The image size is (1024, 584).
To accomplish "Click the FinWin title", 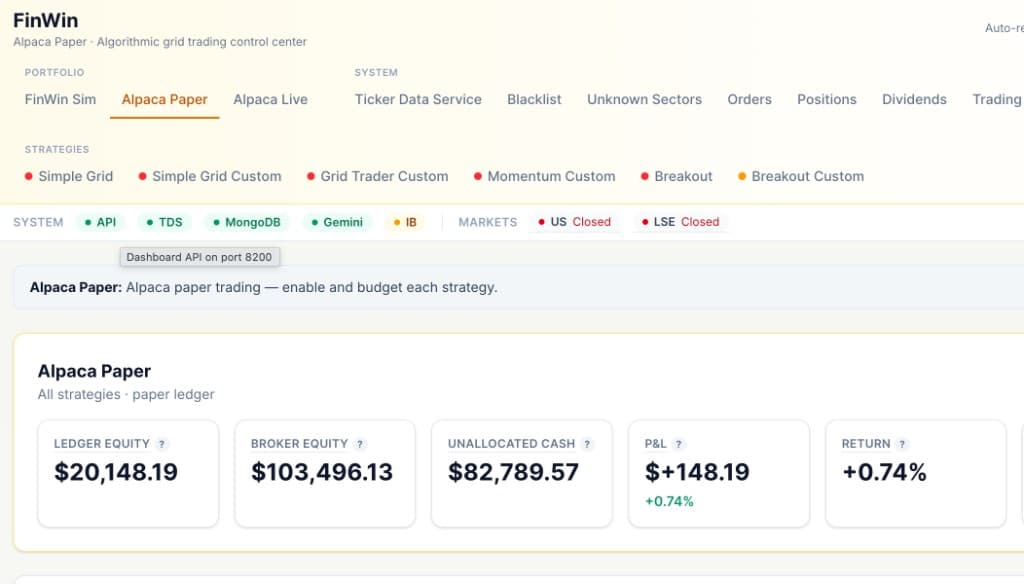I will (x=46, y=20).
